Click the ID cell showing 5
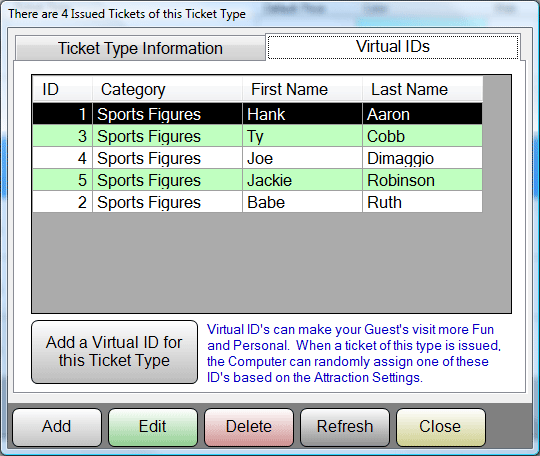Viewport: 540px width, 456px height. [x=62, y=180]
